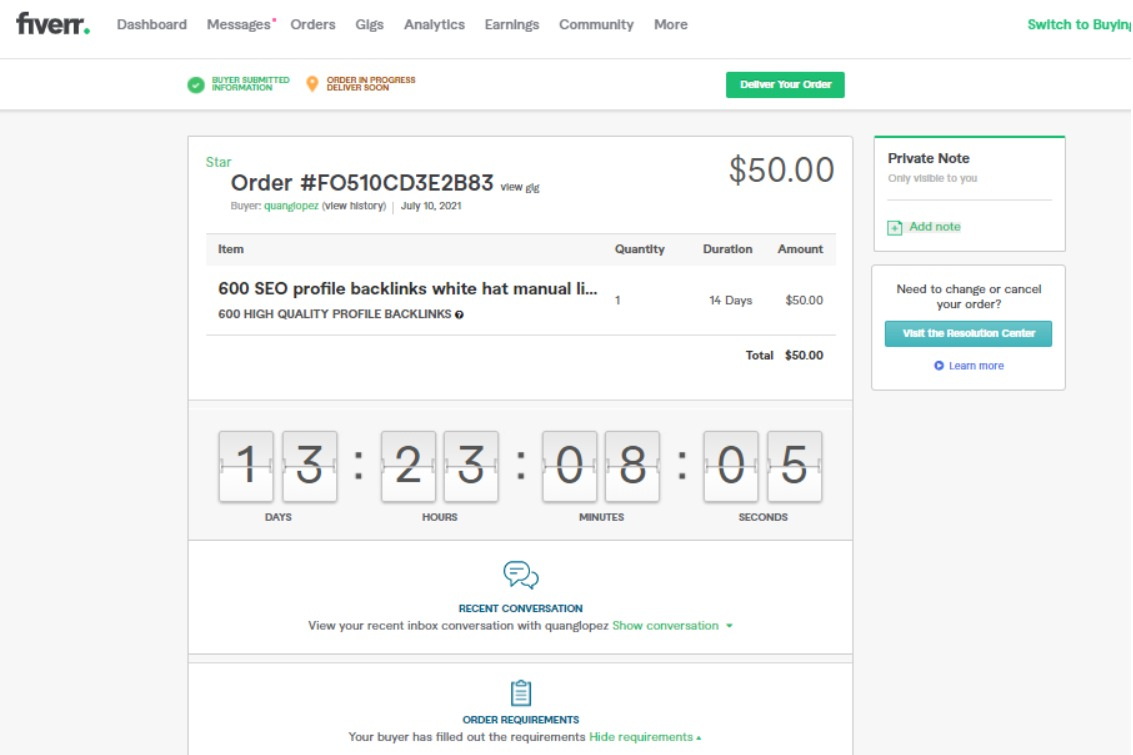Viewport: 1133px width, 755px height.
Task: Click Visit the Resolution Center button
Action: click(x=968, y=334)
